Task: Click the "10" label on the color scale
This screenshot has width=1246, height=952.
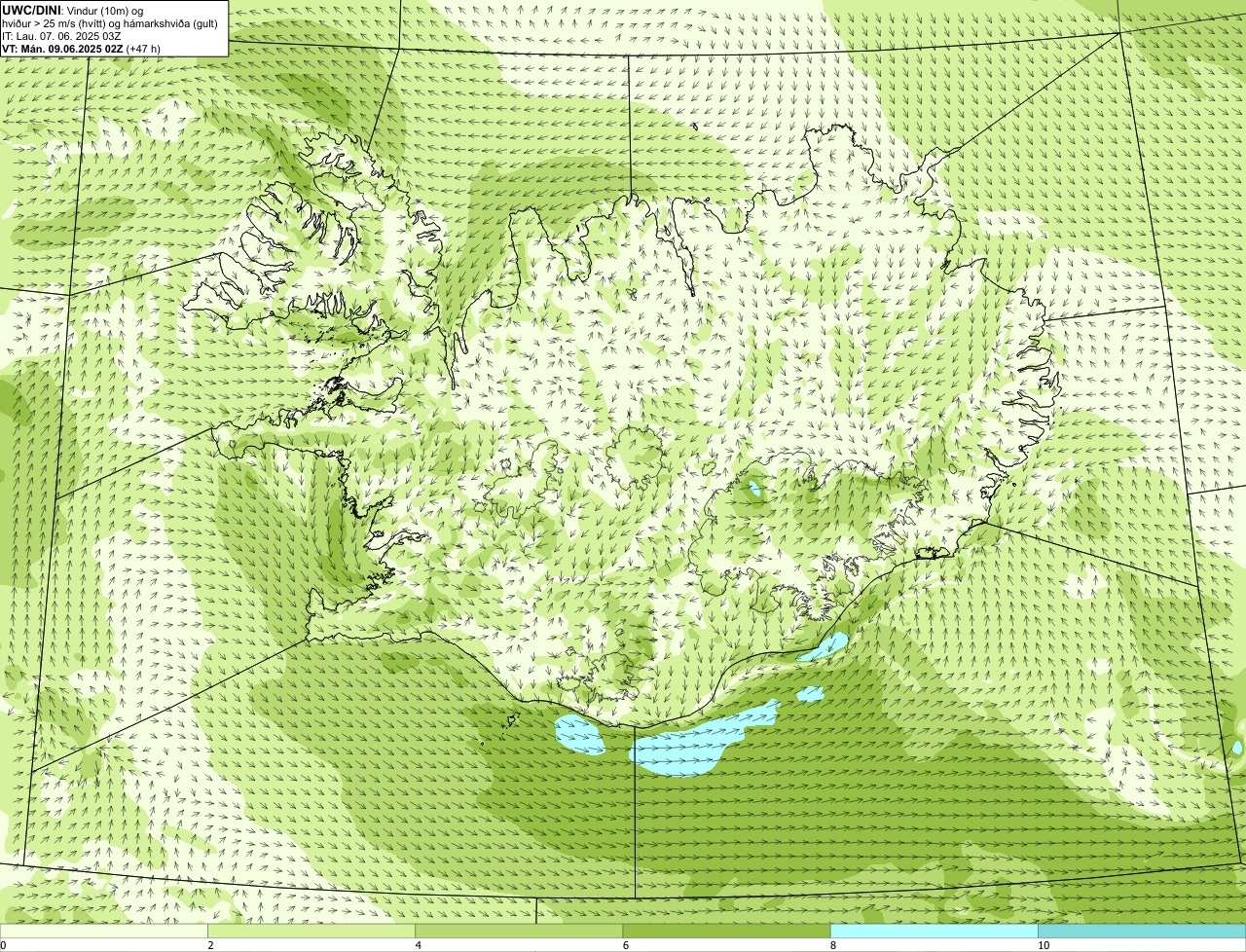Action: [x=1043, y=945]
